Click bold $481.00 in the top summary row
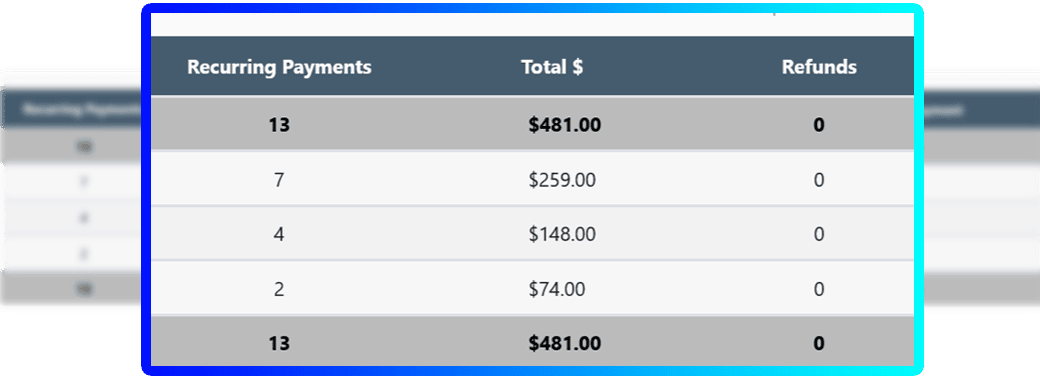The image size is (1040, 378). pyautogui.click(x=565, y=125)
